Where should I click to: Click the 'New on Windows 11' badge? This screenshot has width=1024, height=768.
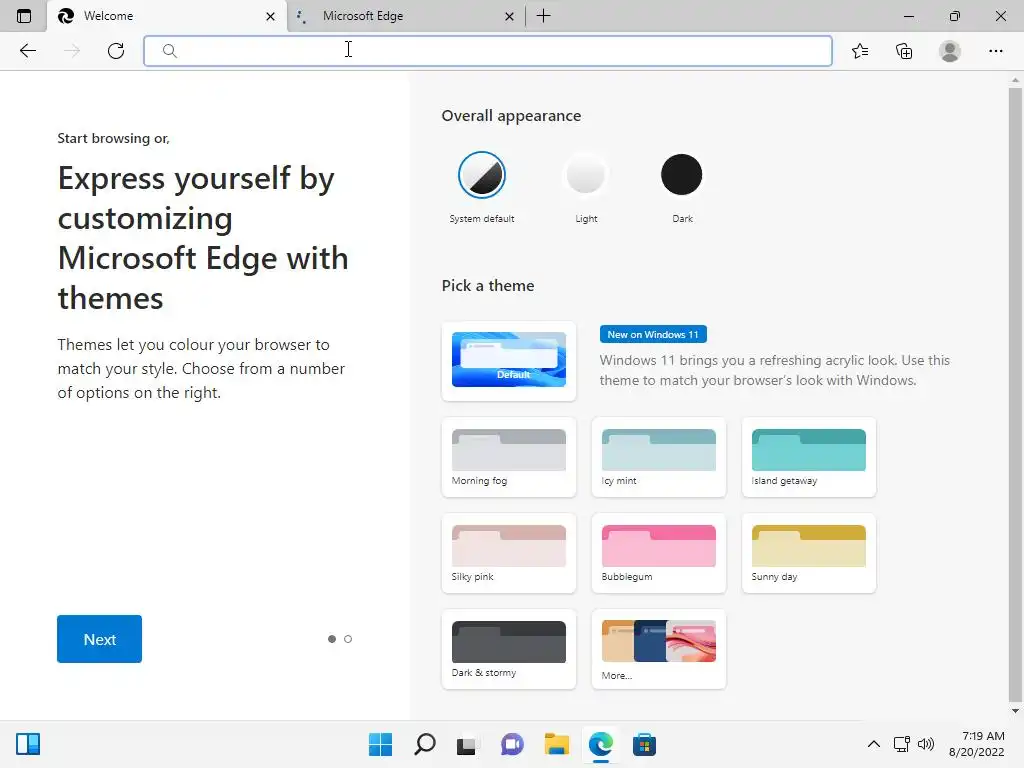pyautogui.click(x=653, y=334)
